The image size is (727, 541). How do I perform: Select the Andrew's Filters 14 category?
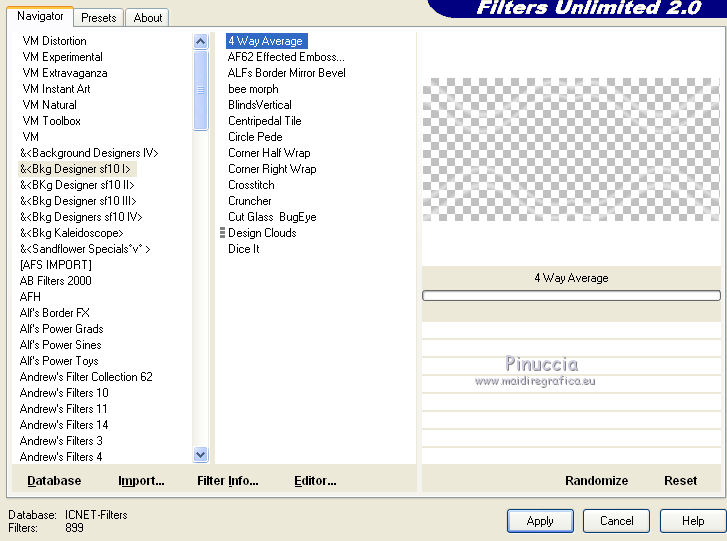(64, 425)
